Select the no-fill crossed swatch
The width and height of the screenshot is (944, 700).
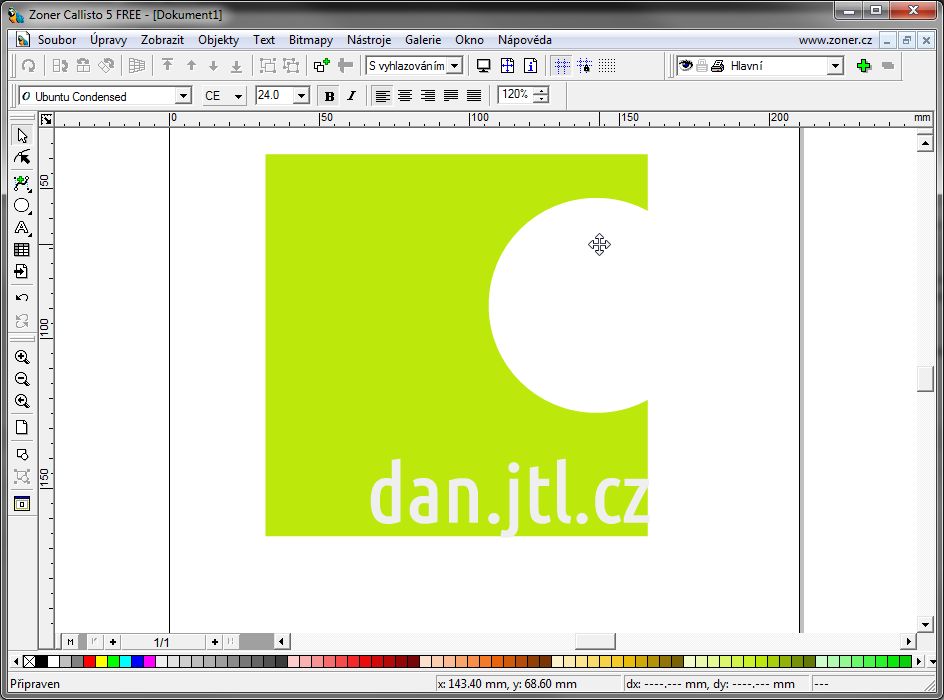point(29,661)
